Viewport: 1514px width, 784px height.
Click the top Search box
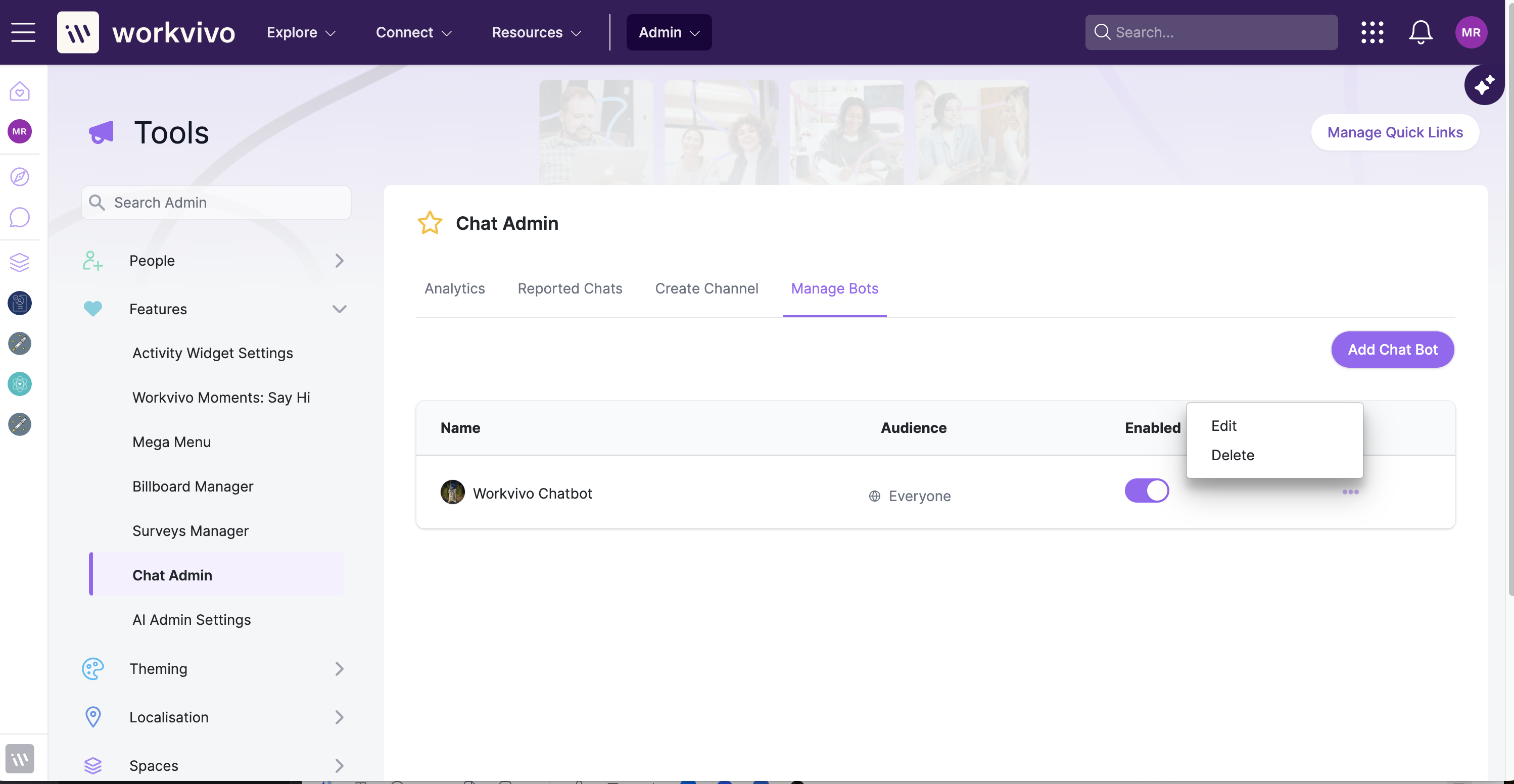1211,32
